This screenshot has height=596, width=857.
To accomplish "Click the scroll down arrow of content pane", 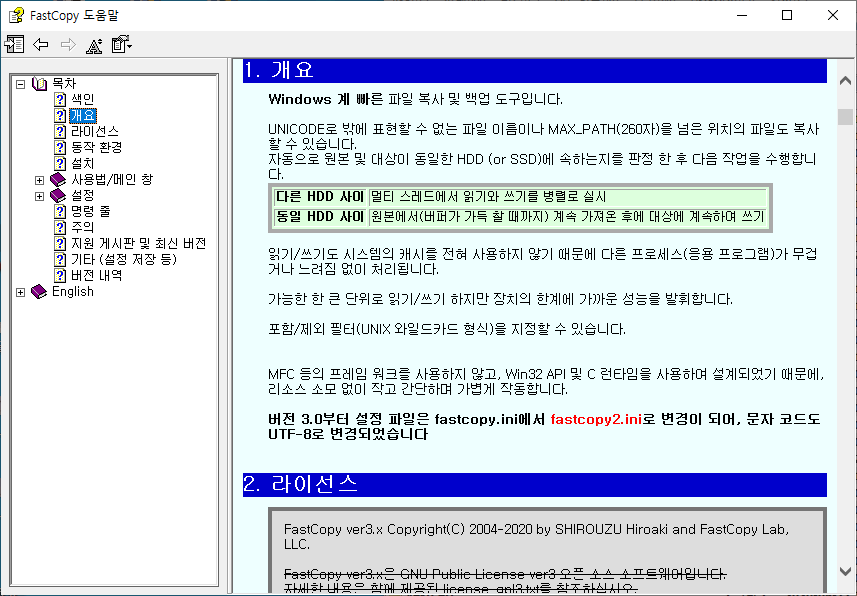I will coord(845,571).
